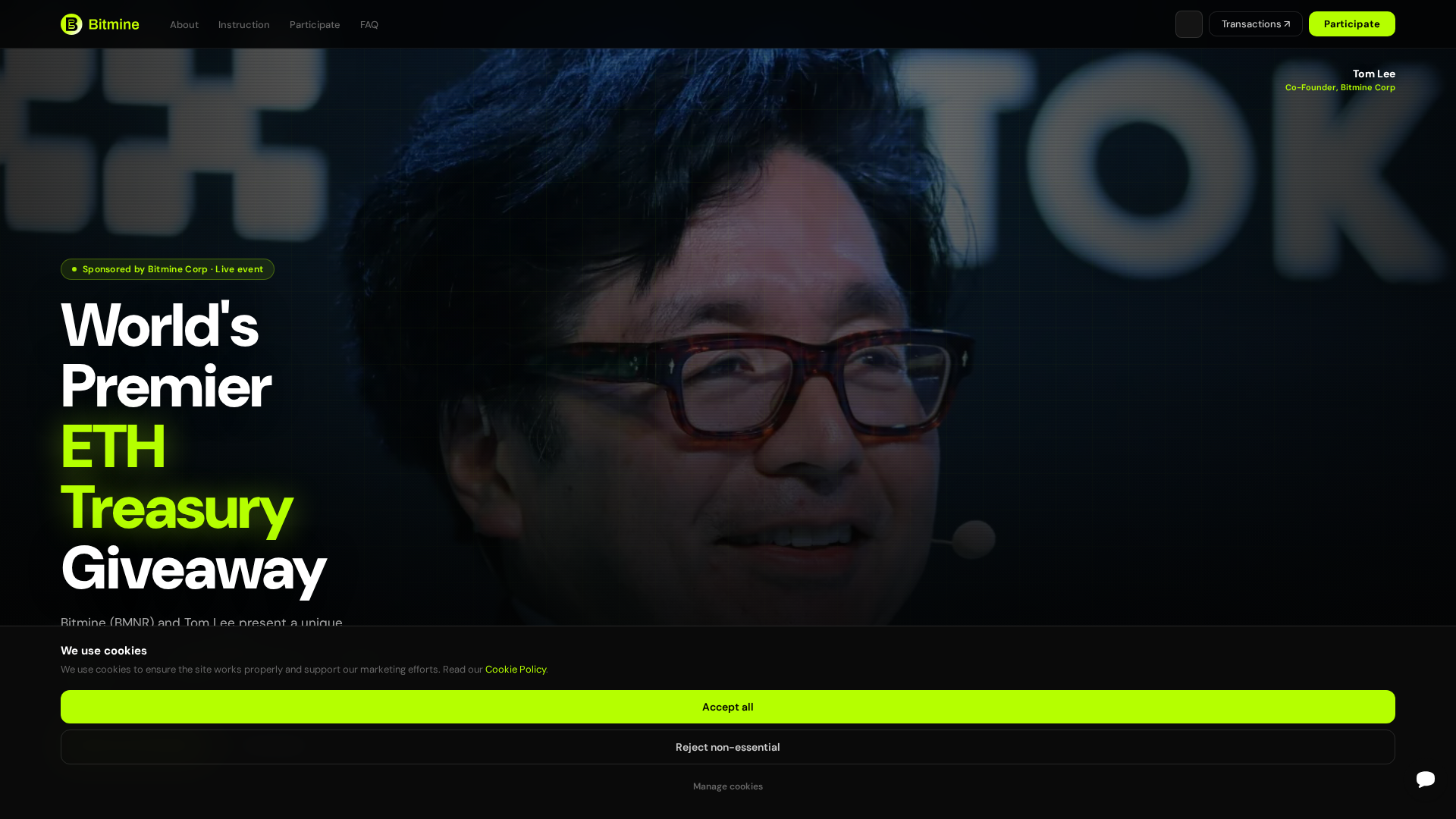The height and width of the screenshot is (819, 1456).
Task: Open the chat bubble in bottom-right corner
Action: coord(1426,780)
